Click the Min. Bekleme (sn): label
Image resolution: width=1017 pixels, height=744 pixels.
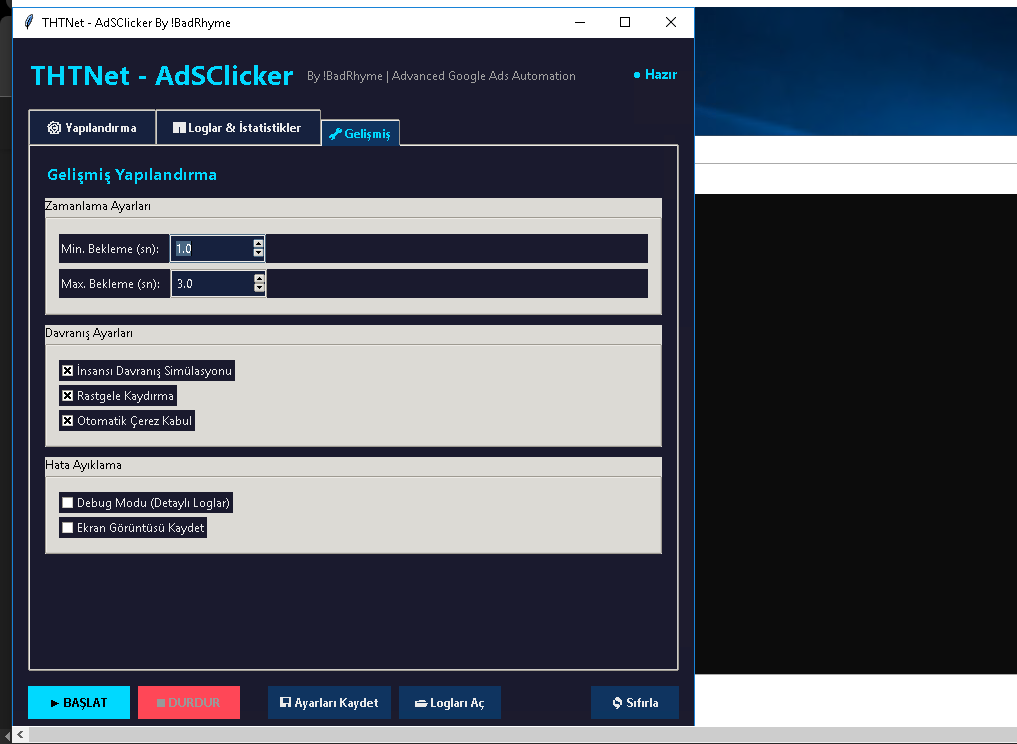coord(110,248)
